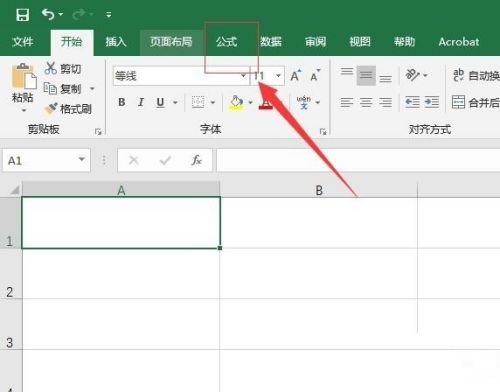Click the Redo arrow icon
The image size is (500, 392).
(79, 14)
